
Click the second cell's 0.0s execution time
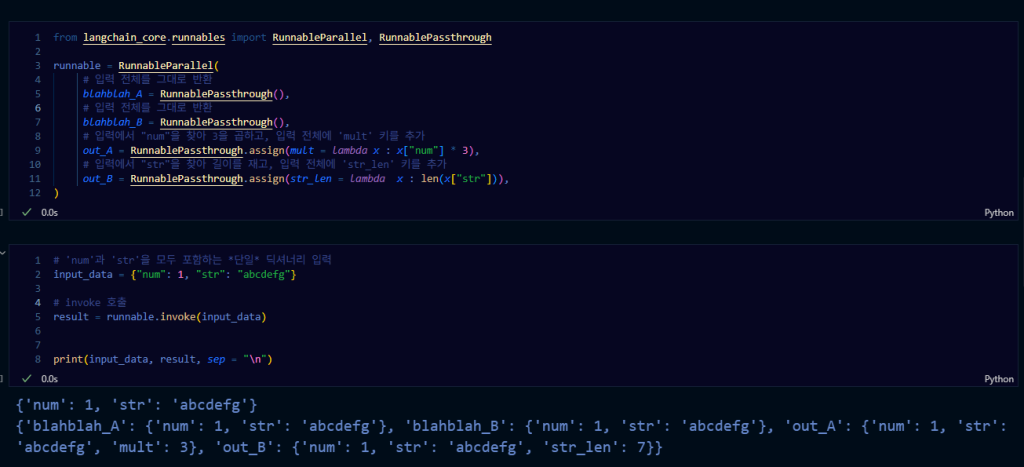(49, 380)
